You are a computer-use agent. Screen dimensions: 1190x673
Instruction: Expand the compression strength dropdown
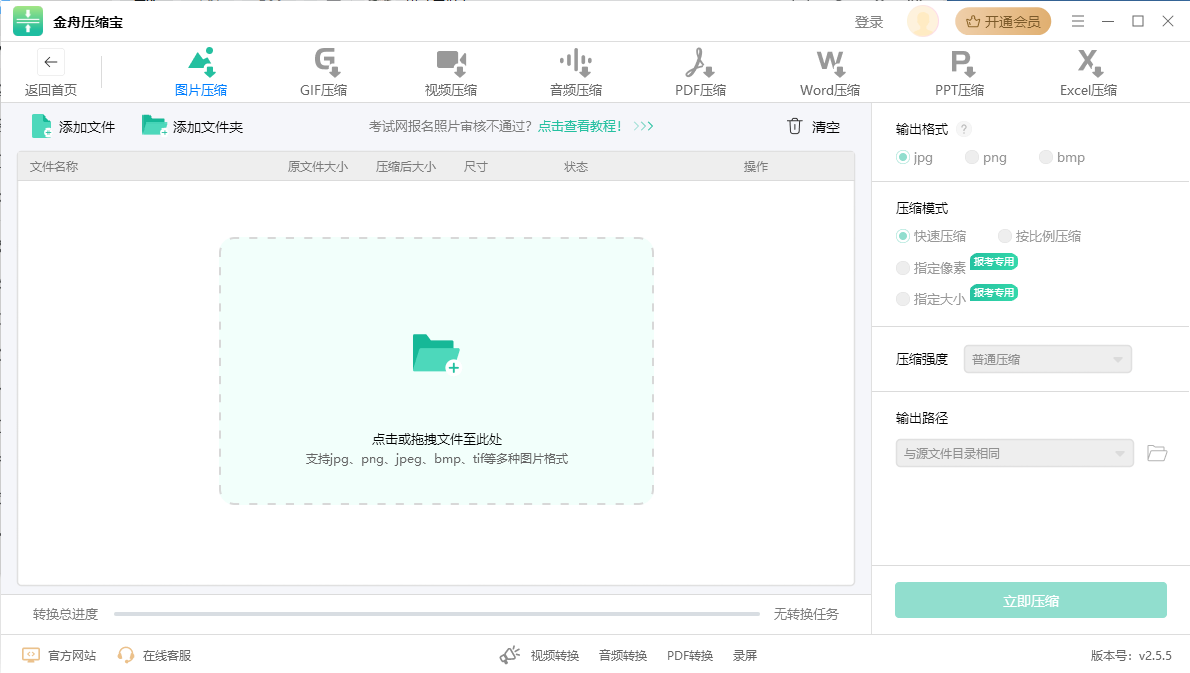click(1047, 359)
